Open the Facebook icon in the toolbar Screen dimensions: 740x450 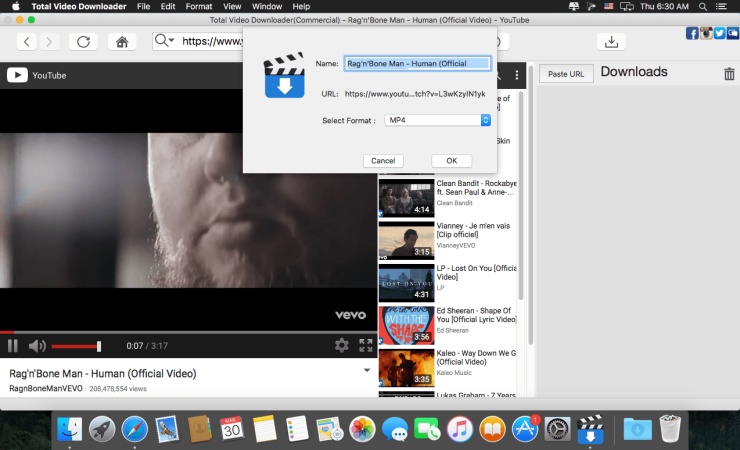[x=692, y=33]
